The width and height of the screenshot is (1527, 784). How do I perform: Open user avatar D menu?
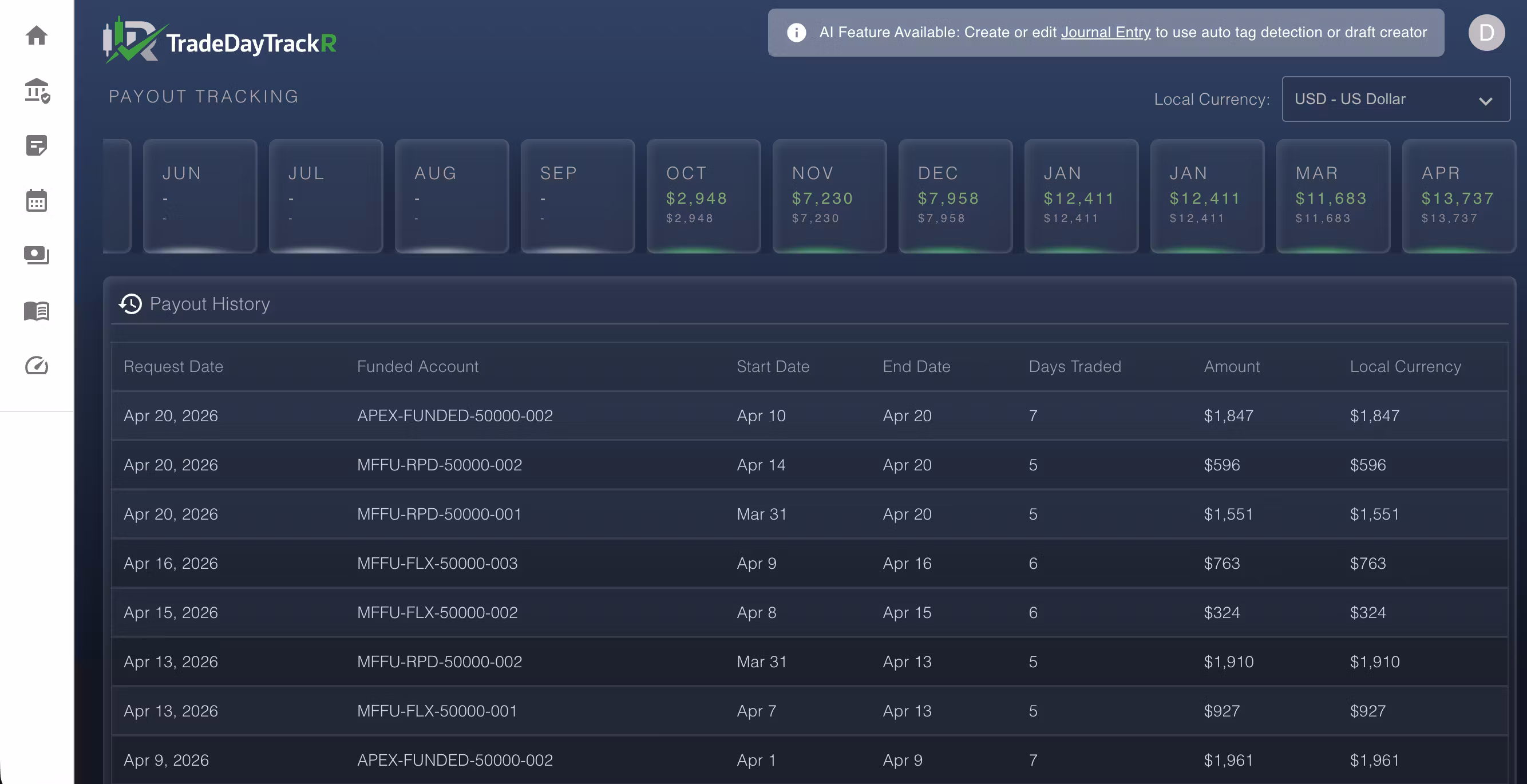coord(1486,33)
